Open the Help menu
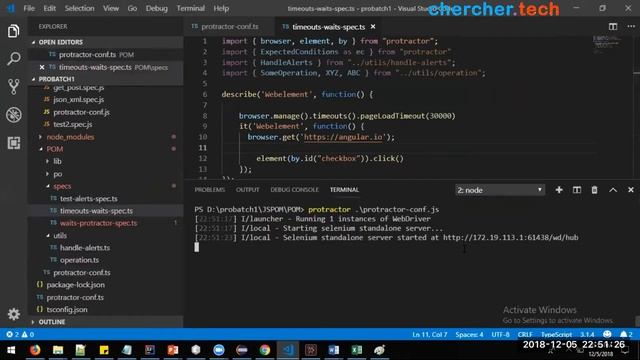 coord(221,8)
